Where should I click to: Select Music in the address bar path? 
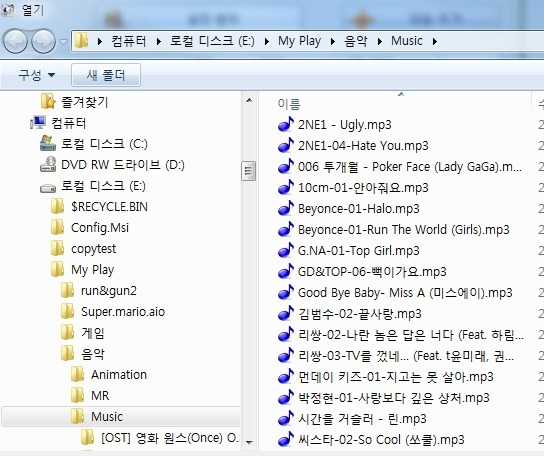coord(407,41)
